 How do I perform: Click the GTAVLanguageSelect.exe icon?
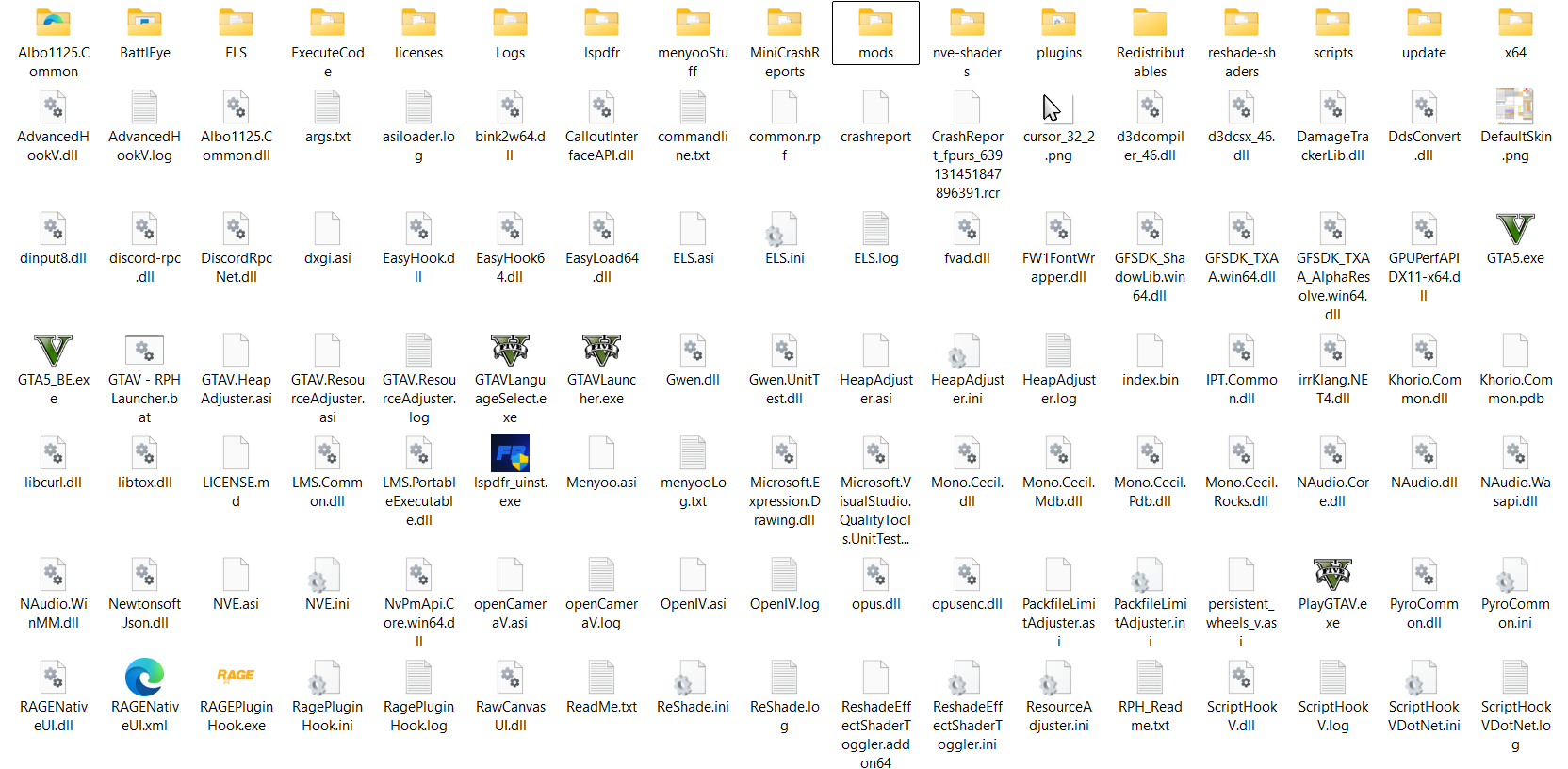click(x=510, y=351)
